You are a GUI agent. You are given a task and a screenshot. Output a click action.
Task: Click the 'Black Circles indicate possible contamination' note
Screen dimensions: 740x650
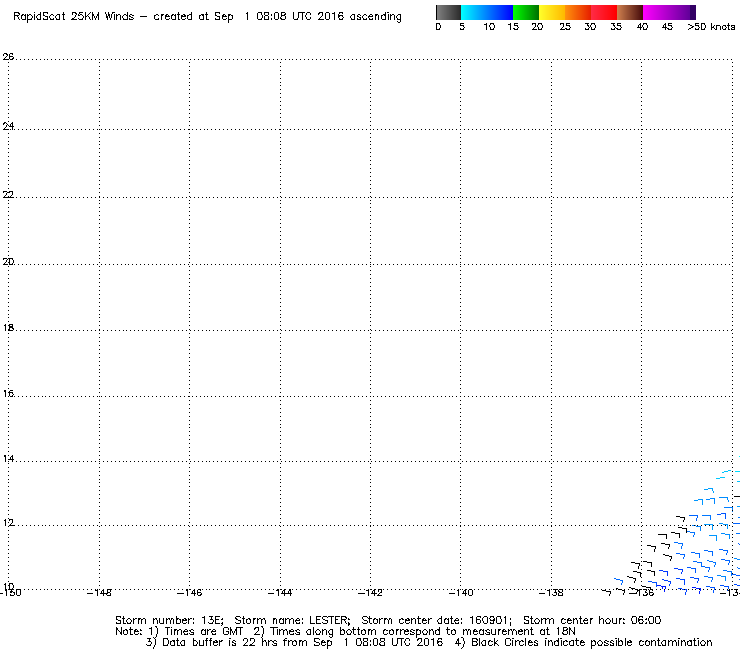(x=592, y=642)
